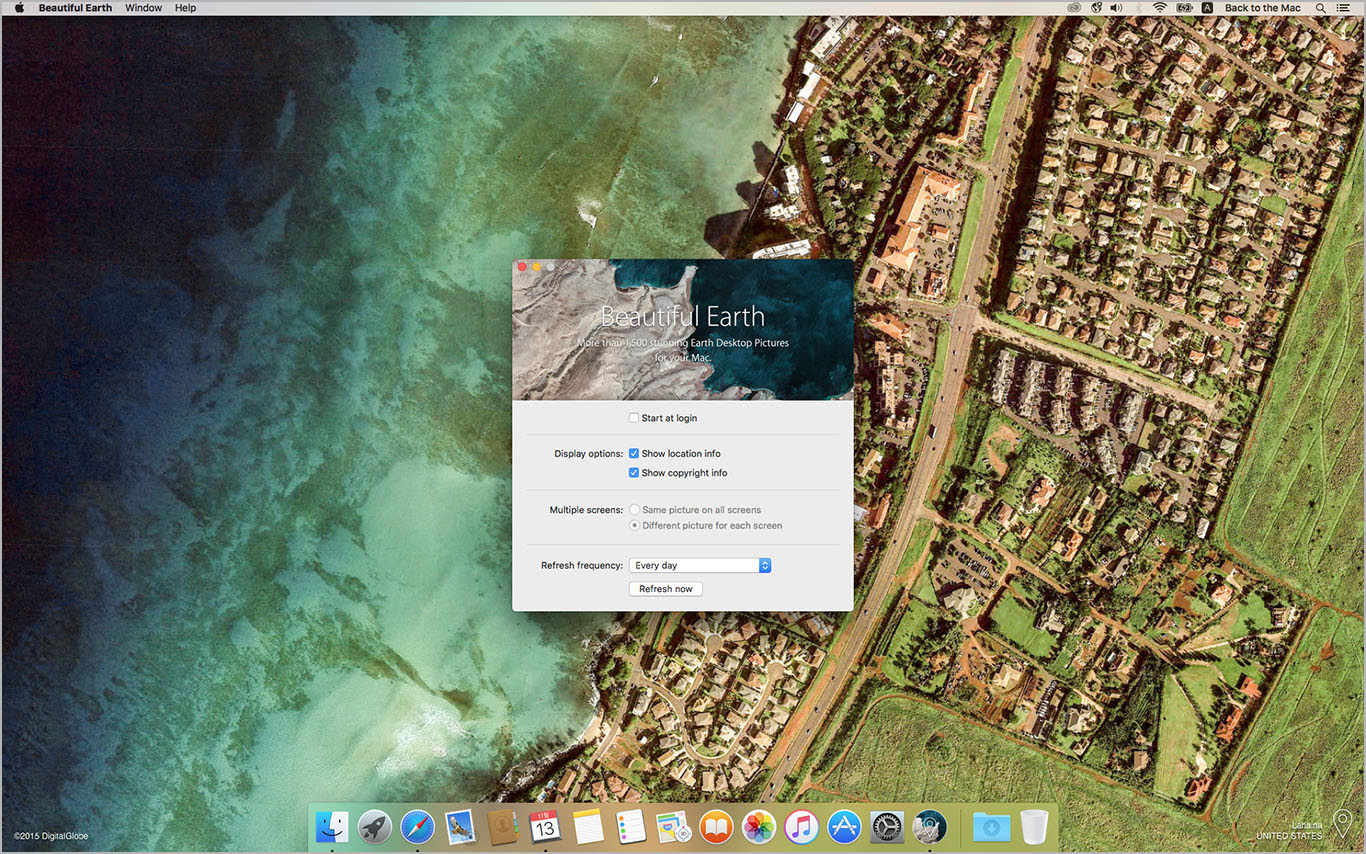Open Spotlight search magnifier
The width and height of the screenshot is (1366, 854).
coord(1321,8)
